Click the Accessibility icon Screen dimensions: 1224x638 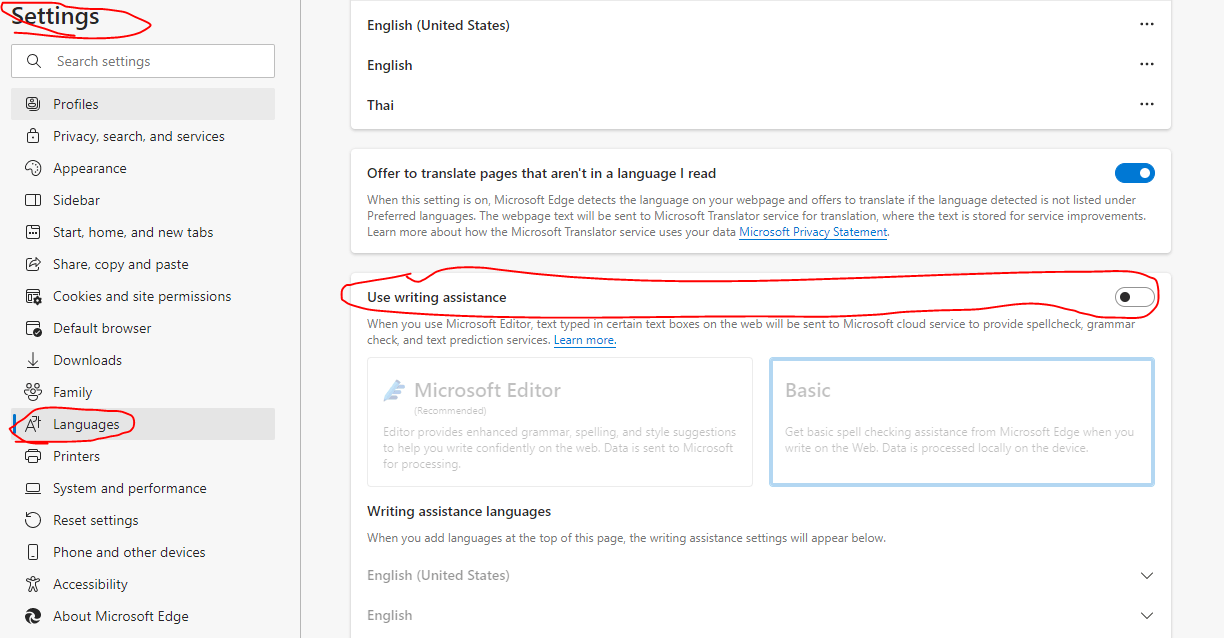(x=33, y=584)
